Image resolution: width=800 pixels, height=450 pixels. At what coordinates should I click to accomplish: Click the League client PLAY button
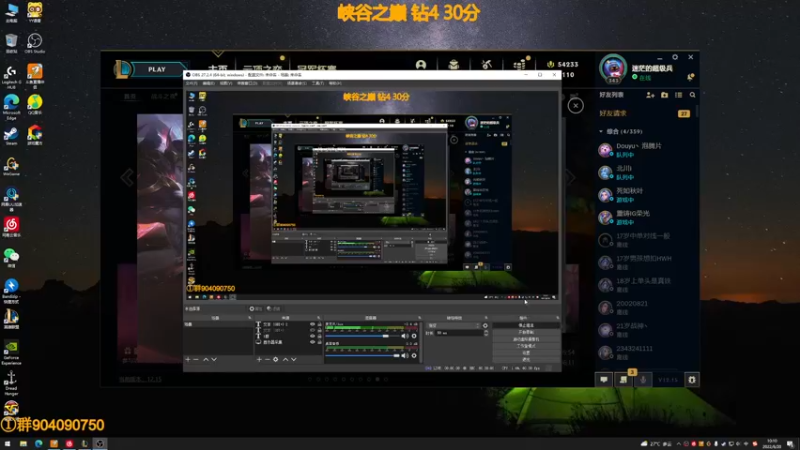point(157,69)
